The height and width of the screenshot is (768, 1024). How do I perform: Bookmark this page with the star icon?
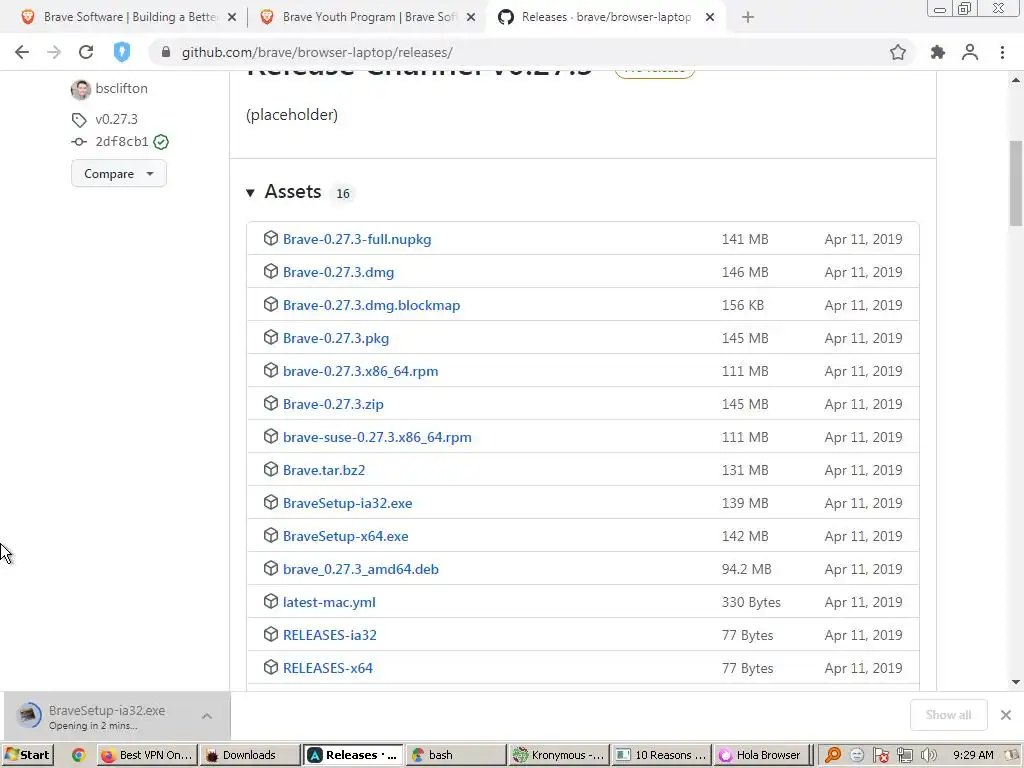coord(898,52)
